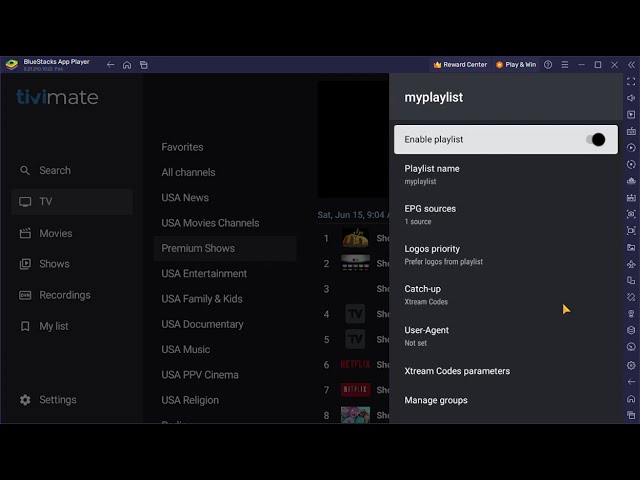Click airplane mode icon in side toolbar
This screenshot has height=480, width=640.
[x=631, y=264]
